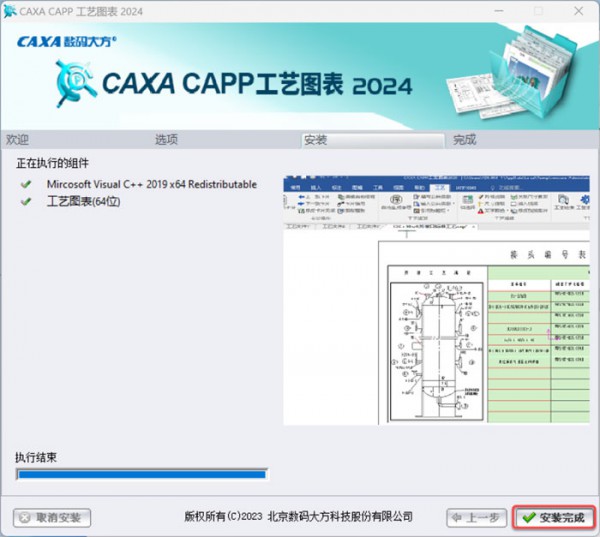The width and height of the screenshot is (600, 537).
Task: Select the 完成 step tab
Action: 465,140
